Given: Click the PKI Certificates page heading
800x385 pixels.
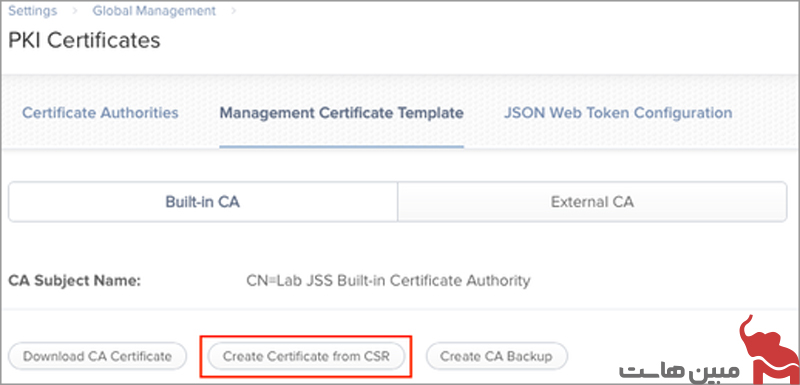Looking at the screenshot, I should pyautogui.click(x=84, y=40).
